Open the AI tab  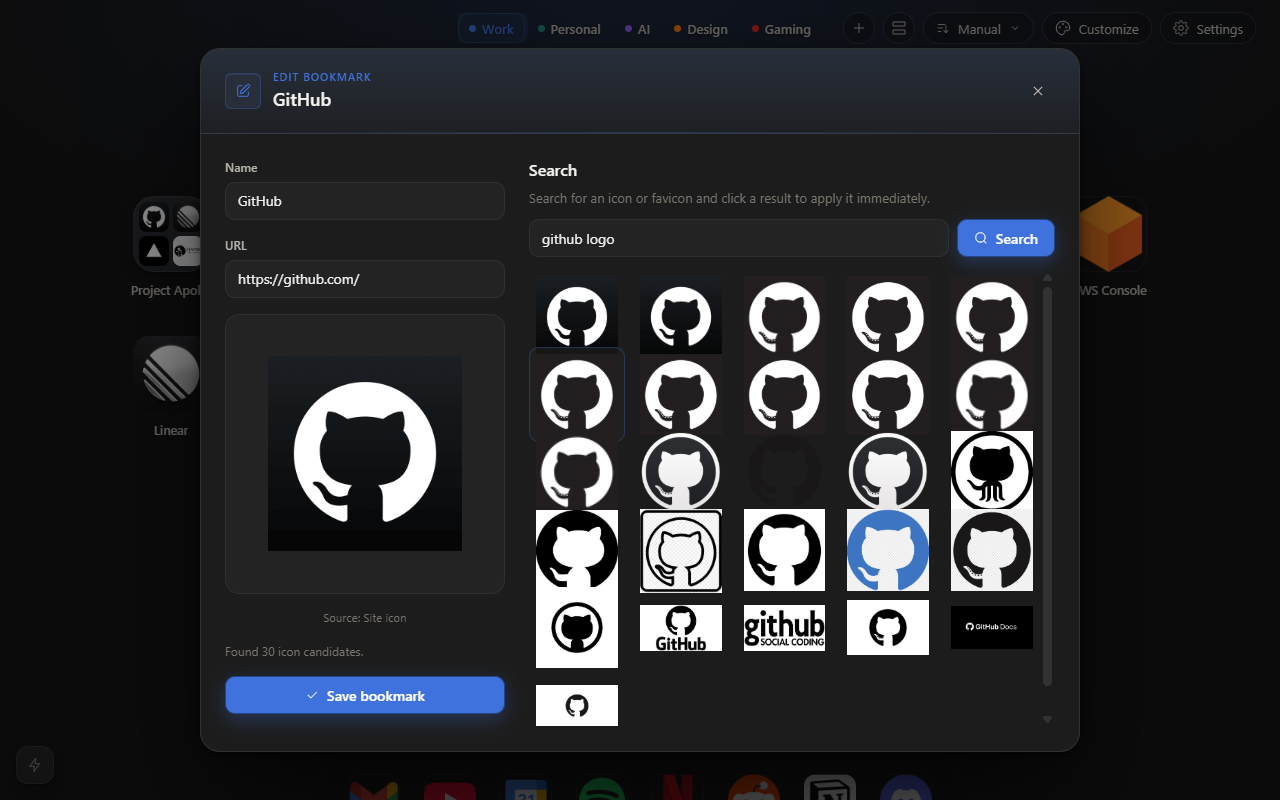[x=637, y=29]
